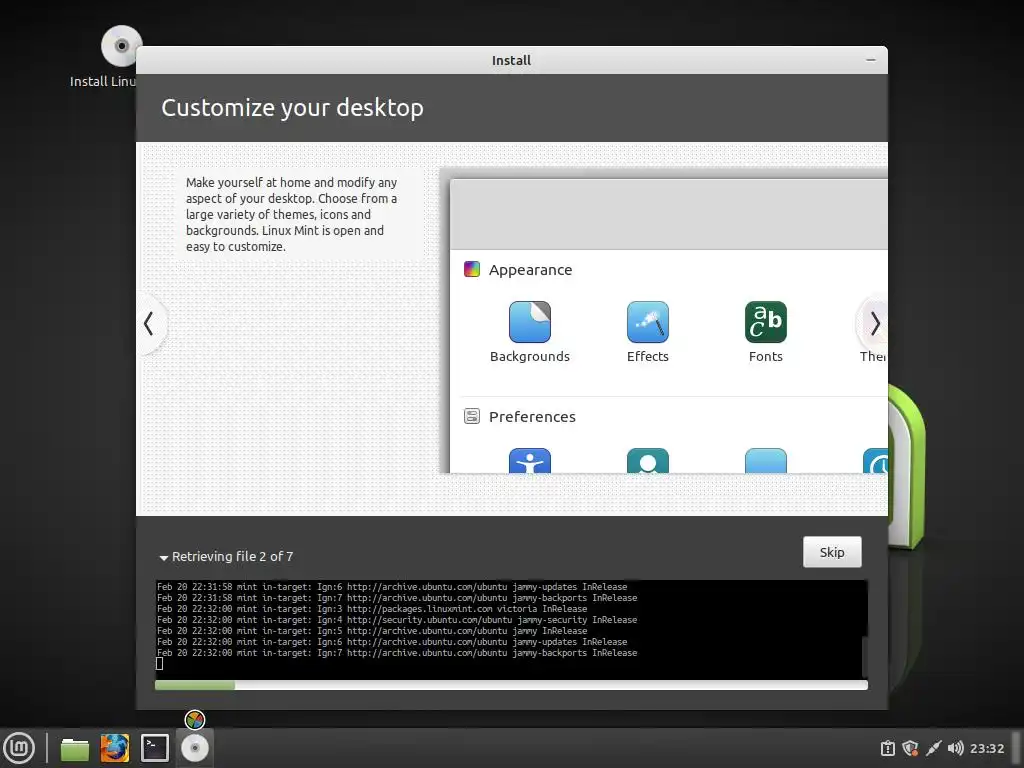Open the Backgrounds icon in slideshow
Screen dimensions: 1024x768
(x=530, y=322)
